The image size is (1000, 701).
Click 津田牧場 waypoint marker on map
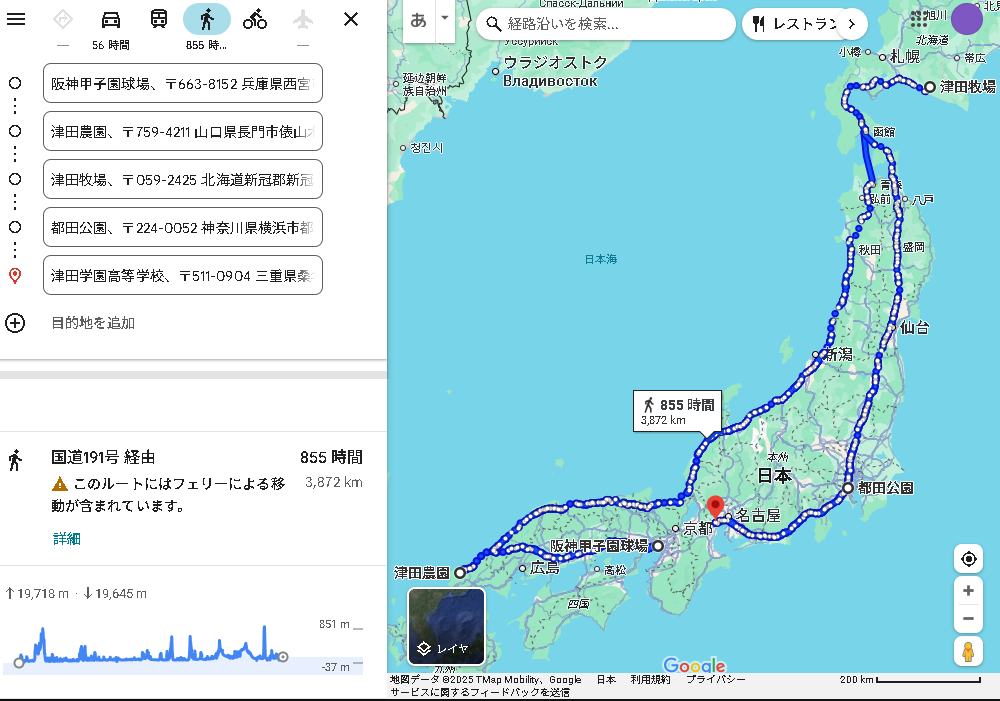[930, 86]
